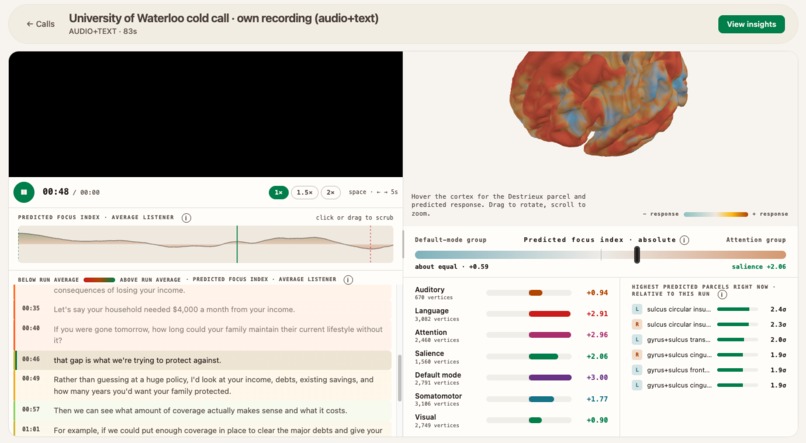This screenshot has width=806, height=443.
Task: Click the 3D brain cortex model
Action: [599, 102]
